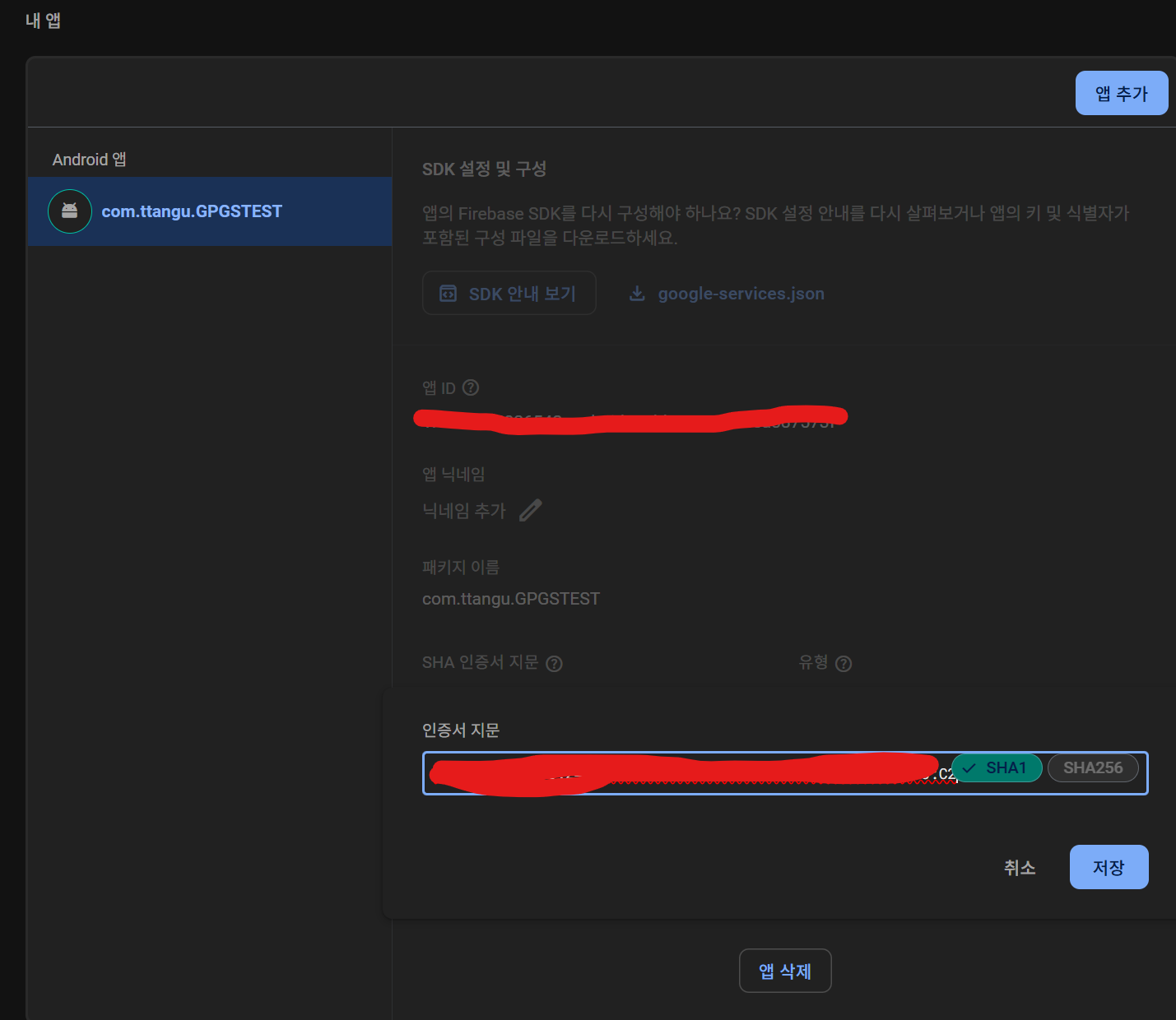Select the SHA1 type chip
This screenshot has width=1176, height=1020.
[x=997, y=767]
